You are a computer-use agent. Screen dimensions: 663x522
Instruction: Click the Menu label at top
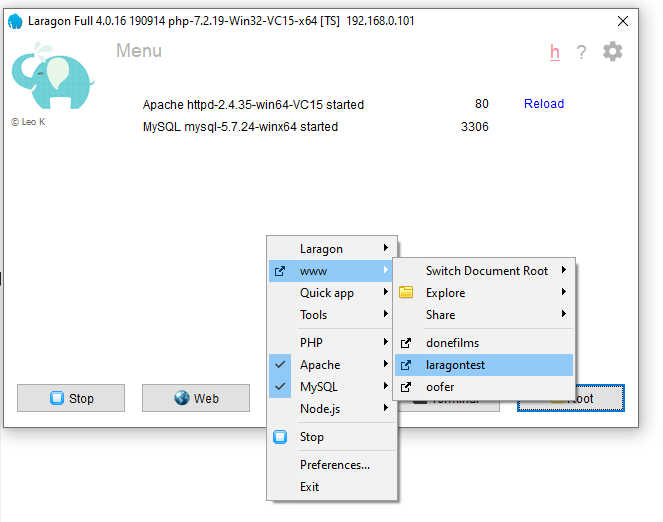click(x=139, y=51)
